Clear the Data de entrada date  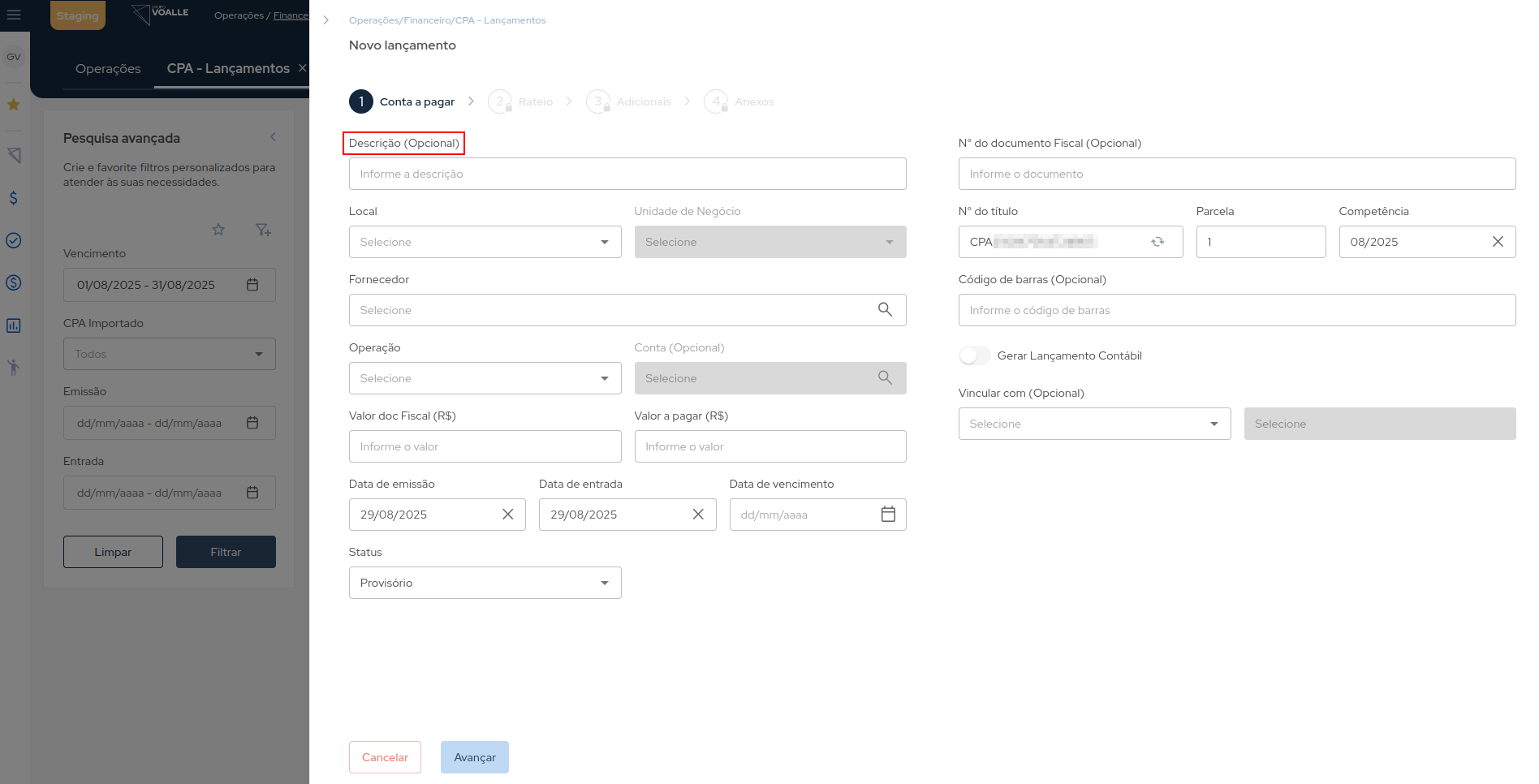click(x=697, y=515)
